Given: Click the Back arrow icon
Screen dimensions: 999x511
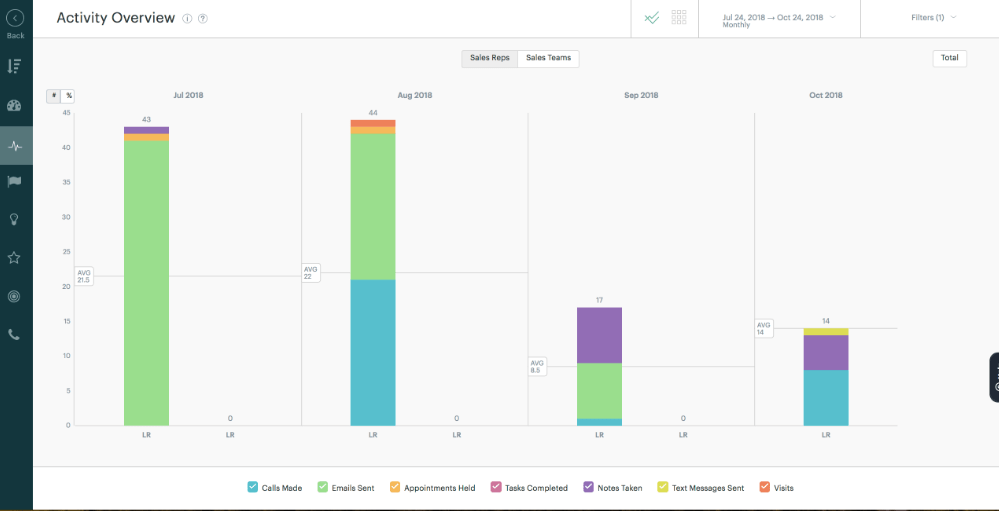Looking at the screenshot, I should coord(15,18).
